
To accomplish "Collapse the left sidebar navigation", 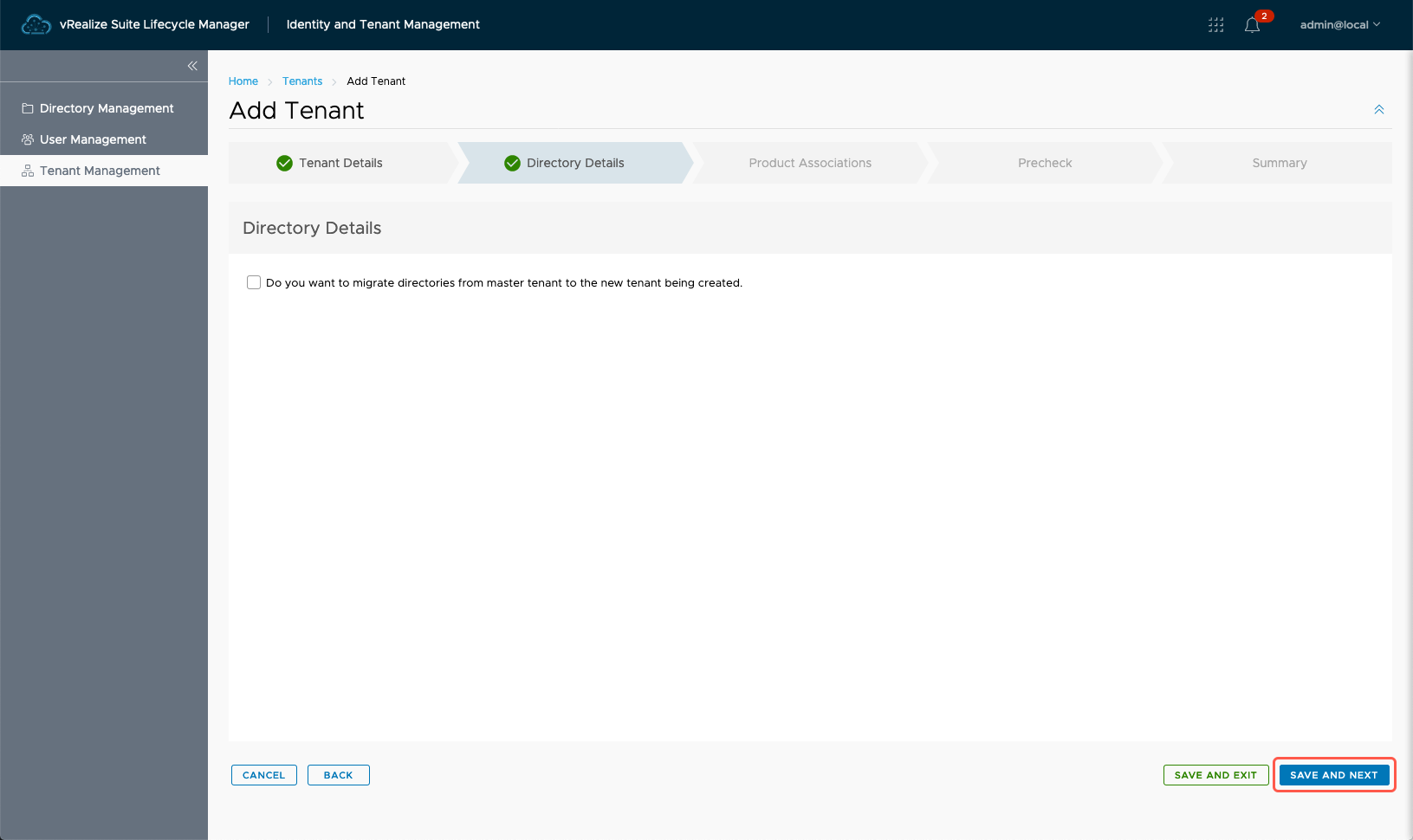I will [x=192, y=66].
